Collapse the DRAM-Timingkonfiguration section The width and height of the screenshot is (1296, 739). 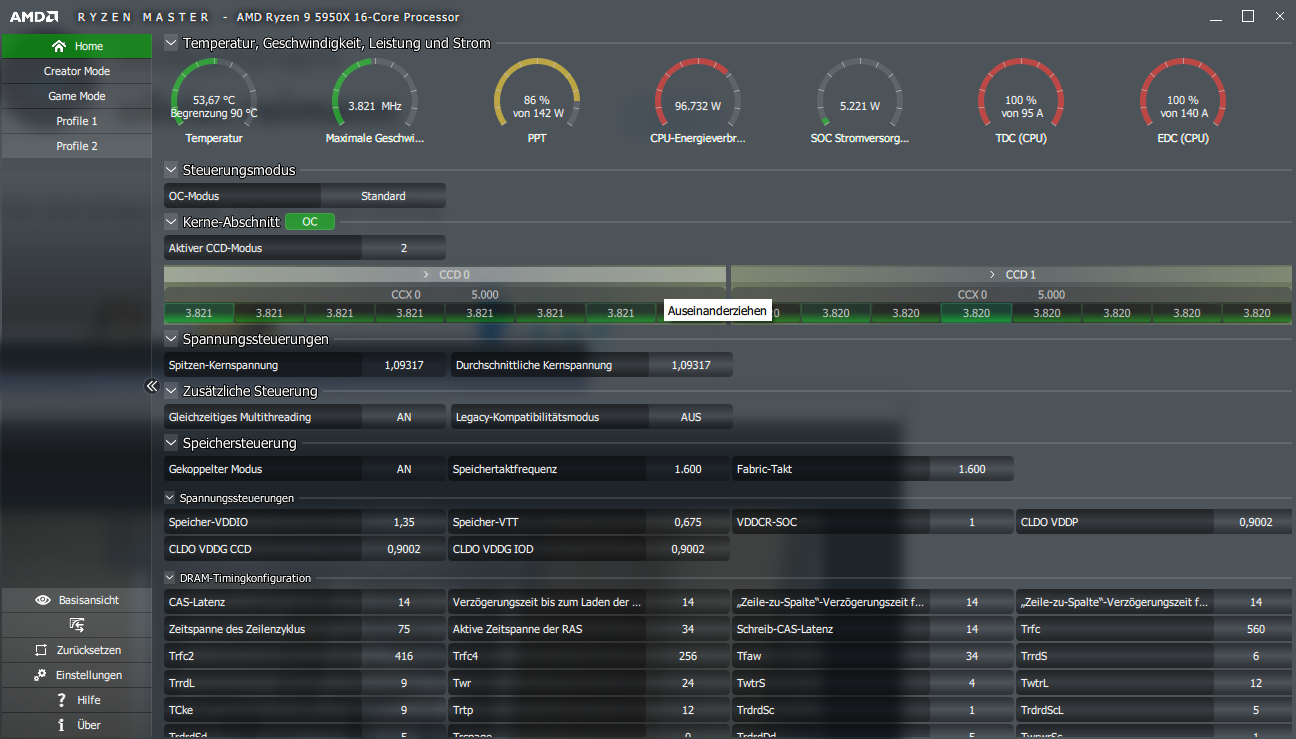coord(170,578)
